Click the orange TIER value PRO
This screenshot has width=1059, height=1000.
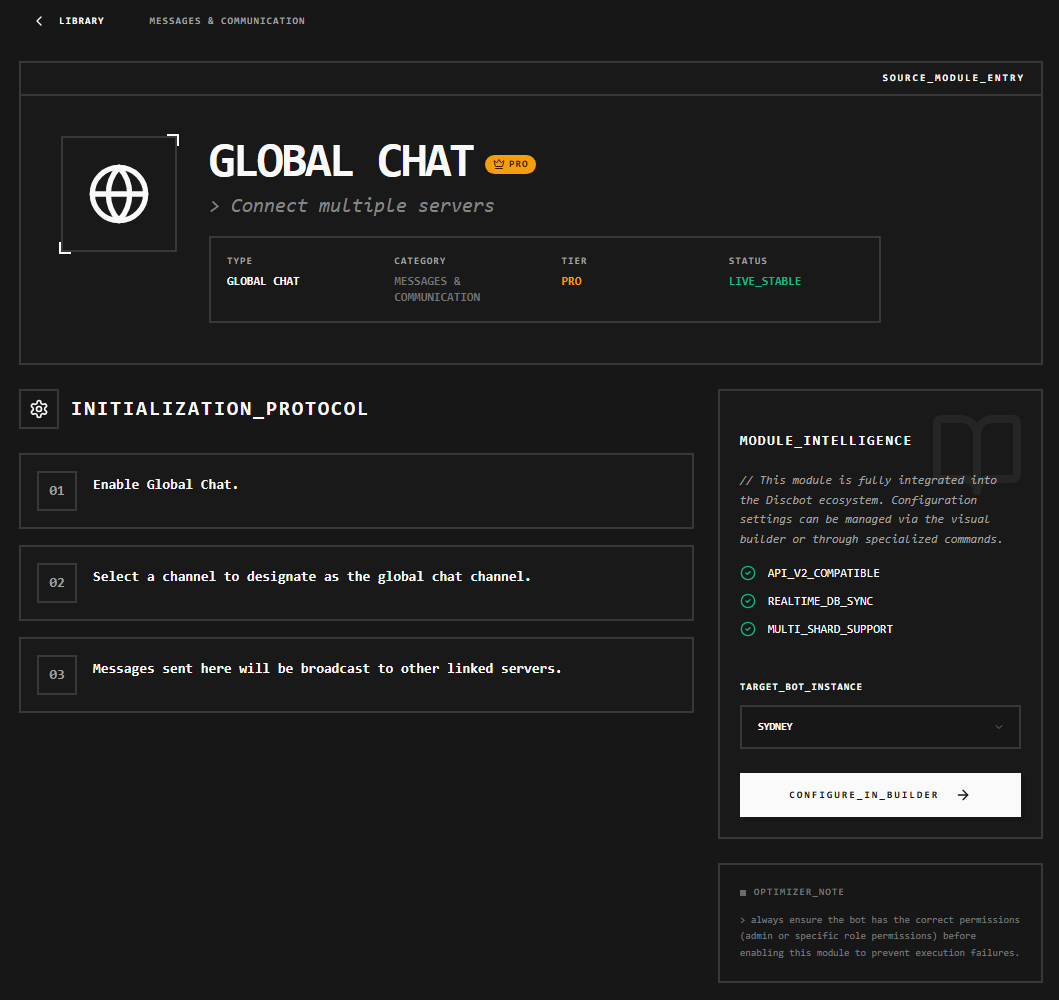571,282
